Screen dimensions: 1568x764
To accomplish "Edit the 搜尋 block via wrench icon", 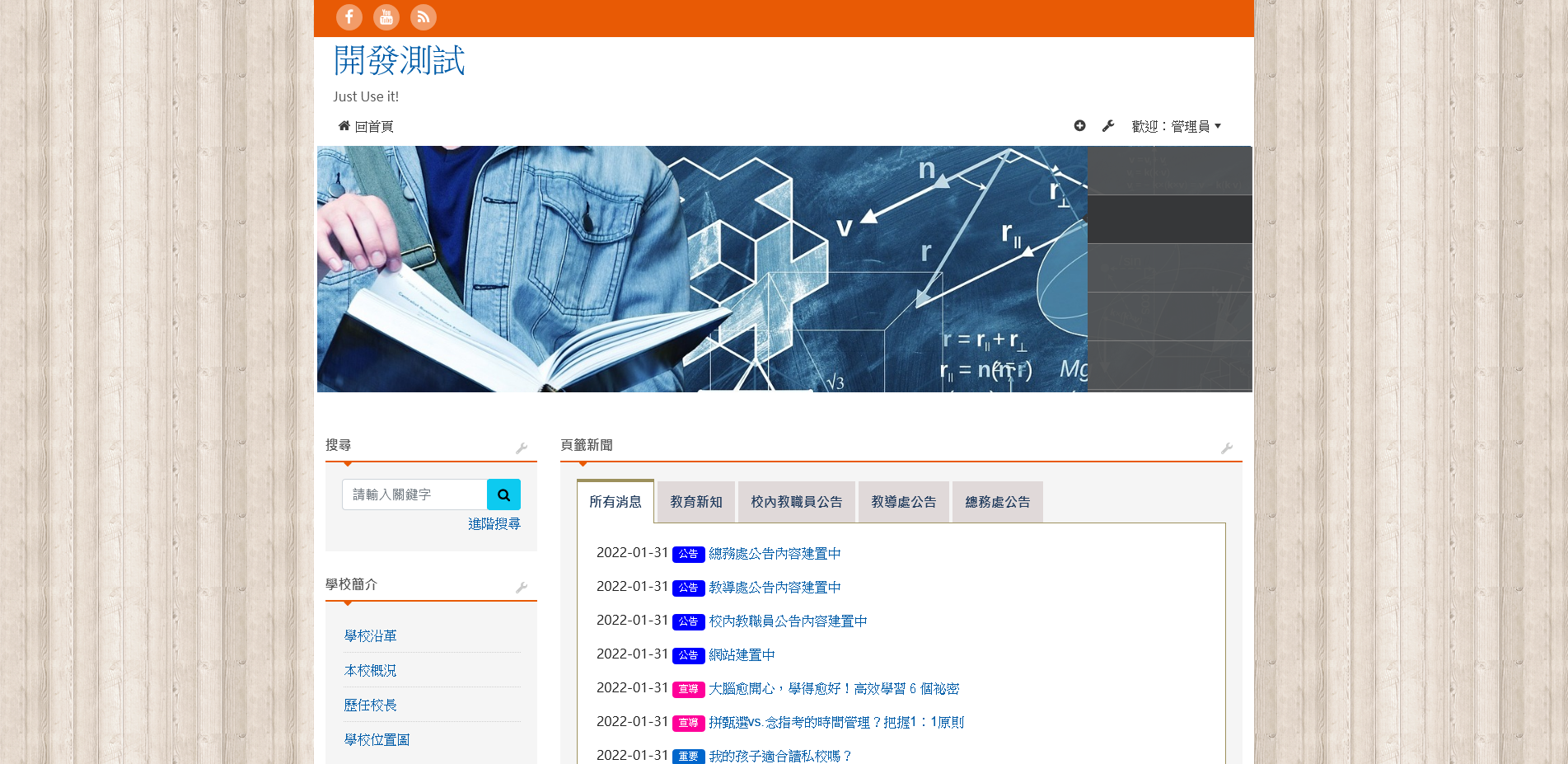I will [522, 448].
